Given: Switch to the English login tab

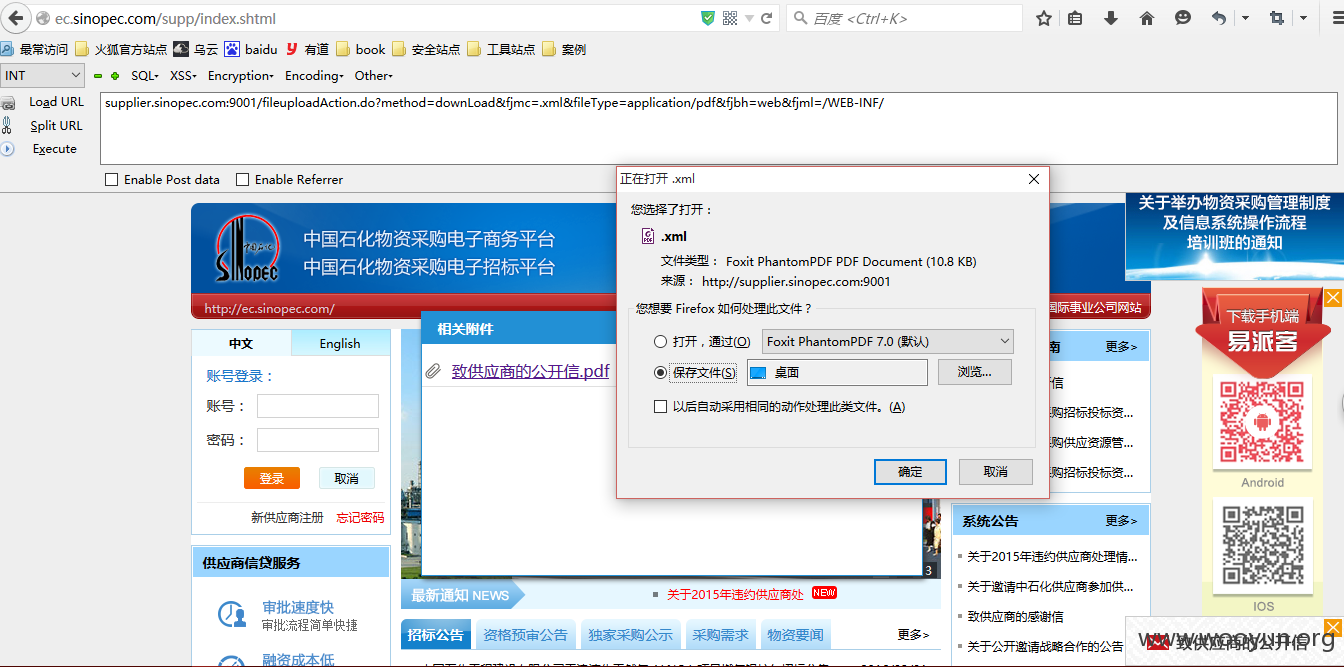Looking at the screenshot, I should pos(340,343).
